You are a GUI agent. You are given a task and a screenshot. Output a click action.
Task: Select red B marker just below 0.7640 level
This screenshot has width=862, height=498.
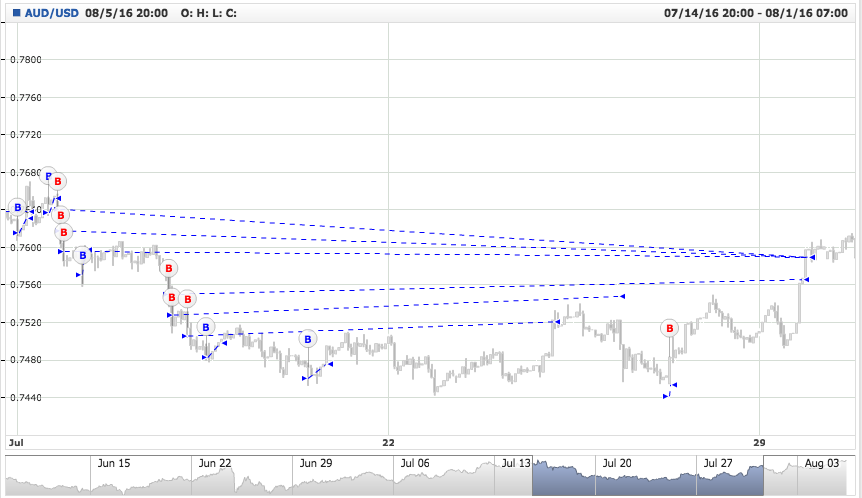61,215
